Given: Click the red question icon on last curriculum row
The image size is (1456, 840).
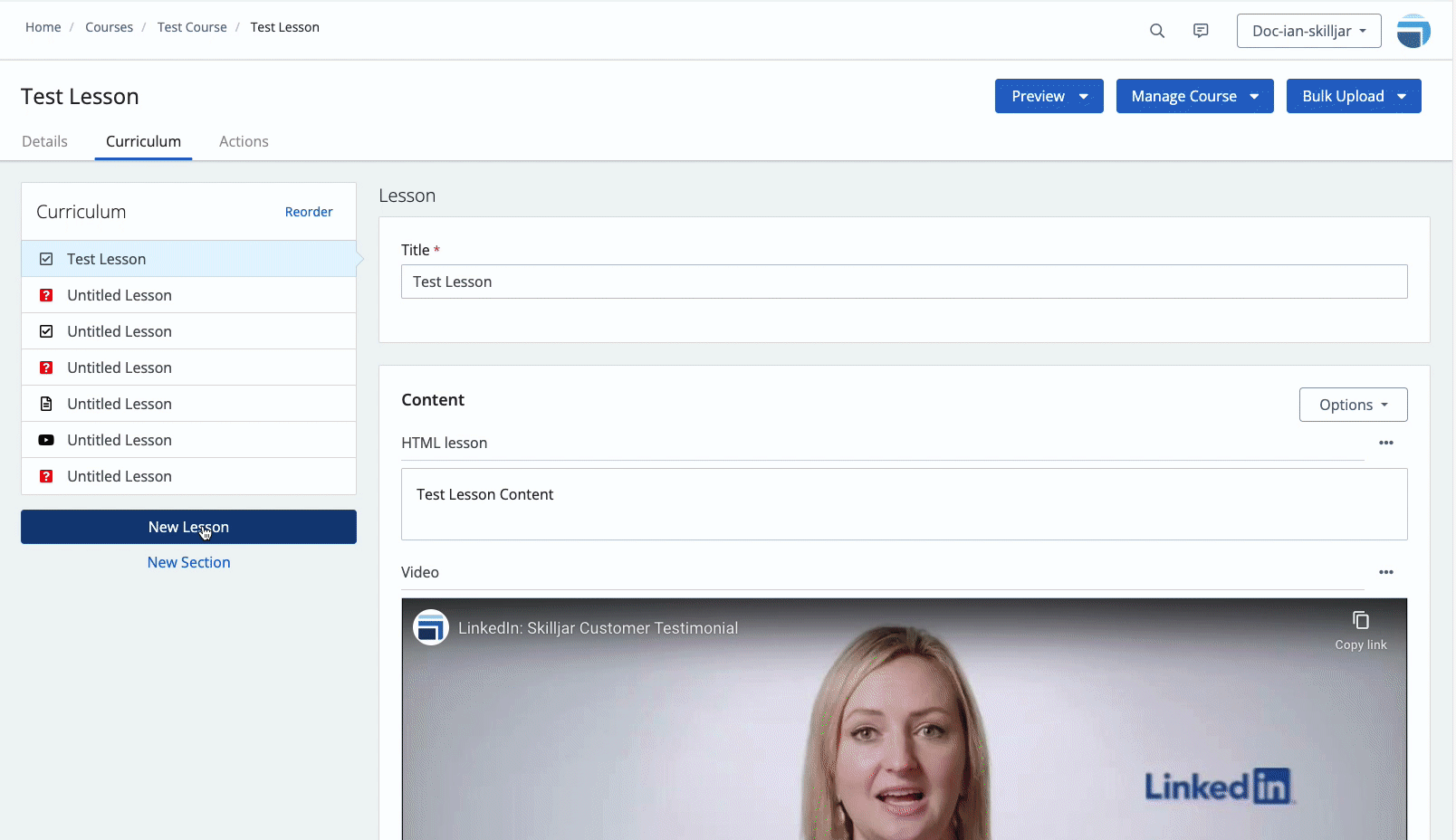Looking at the screenshot, I should coord(46,476).
